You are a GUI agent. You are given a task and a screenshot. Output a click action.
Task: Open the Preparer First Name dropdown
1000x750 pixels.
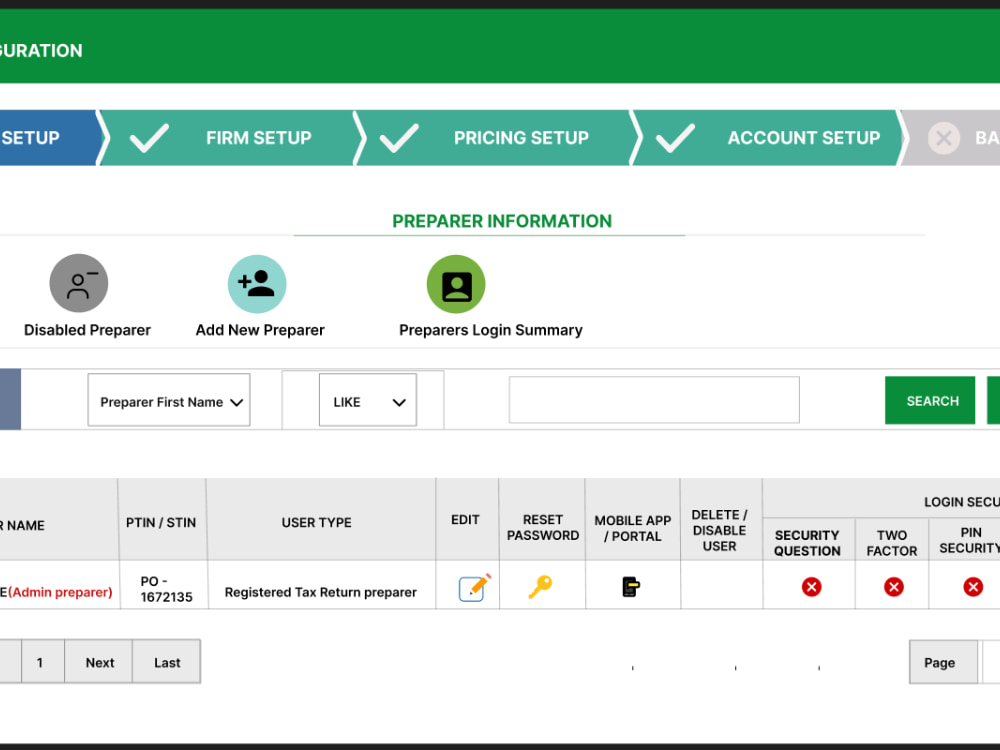click(169, 400)
